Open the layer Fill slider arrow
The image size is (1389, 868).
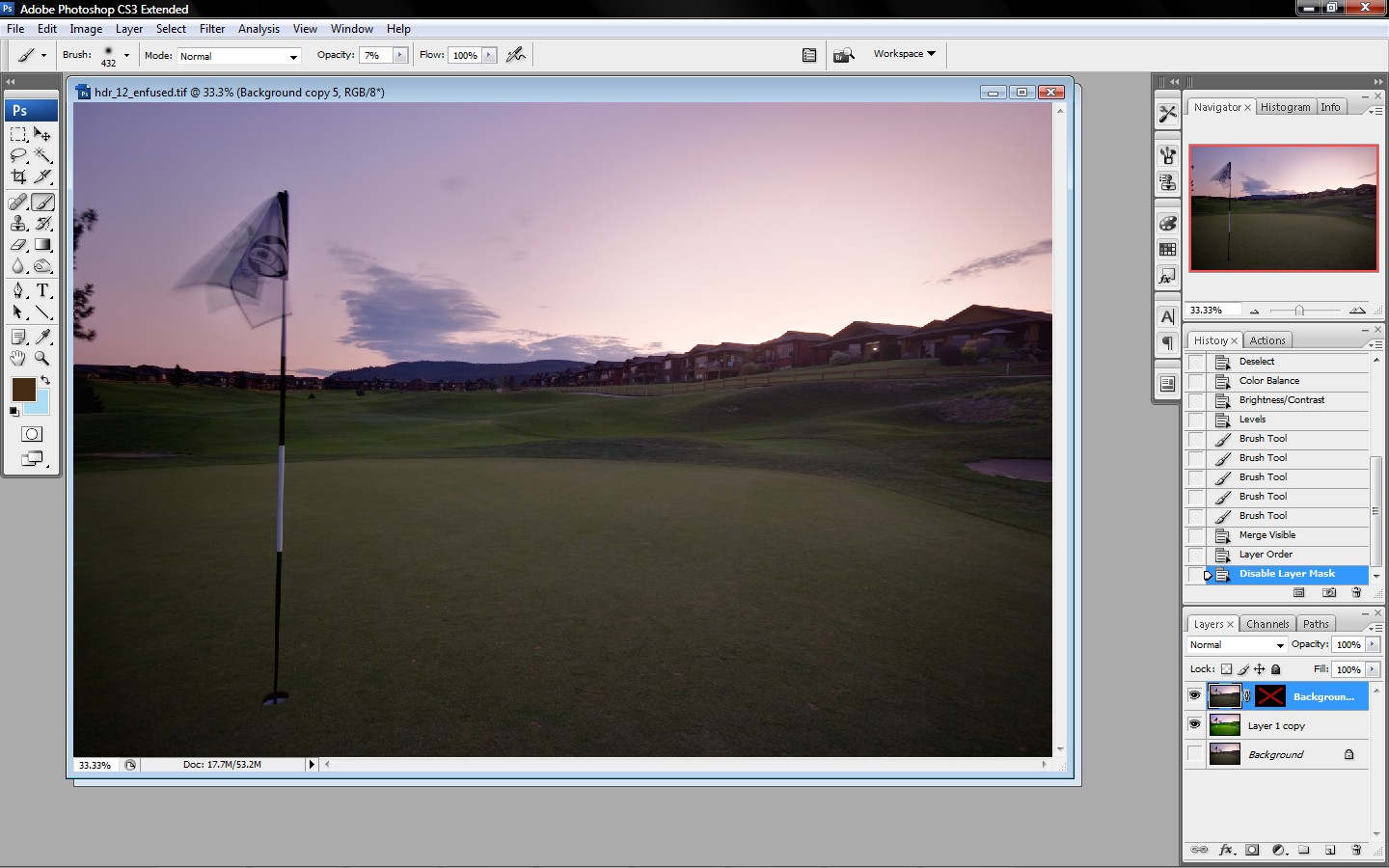tap(1373, 669)
